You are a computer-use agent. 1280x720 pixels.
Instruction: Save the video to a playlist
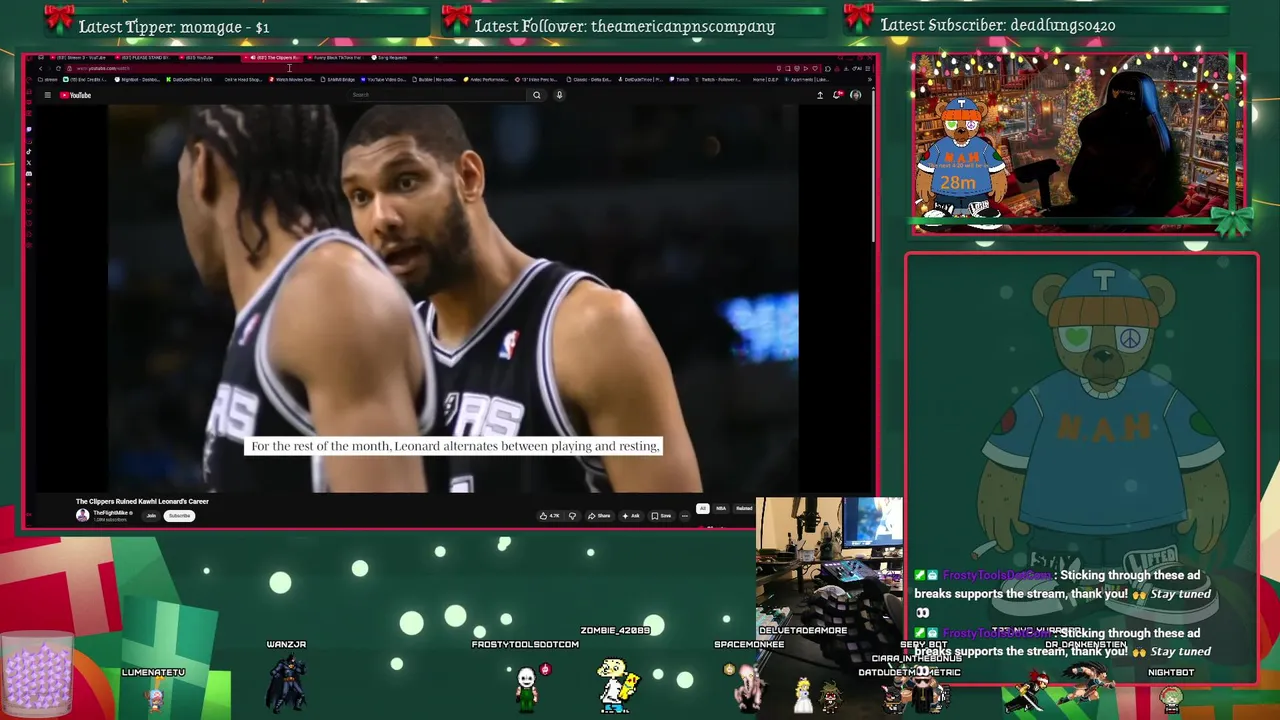coord(661,516)
